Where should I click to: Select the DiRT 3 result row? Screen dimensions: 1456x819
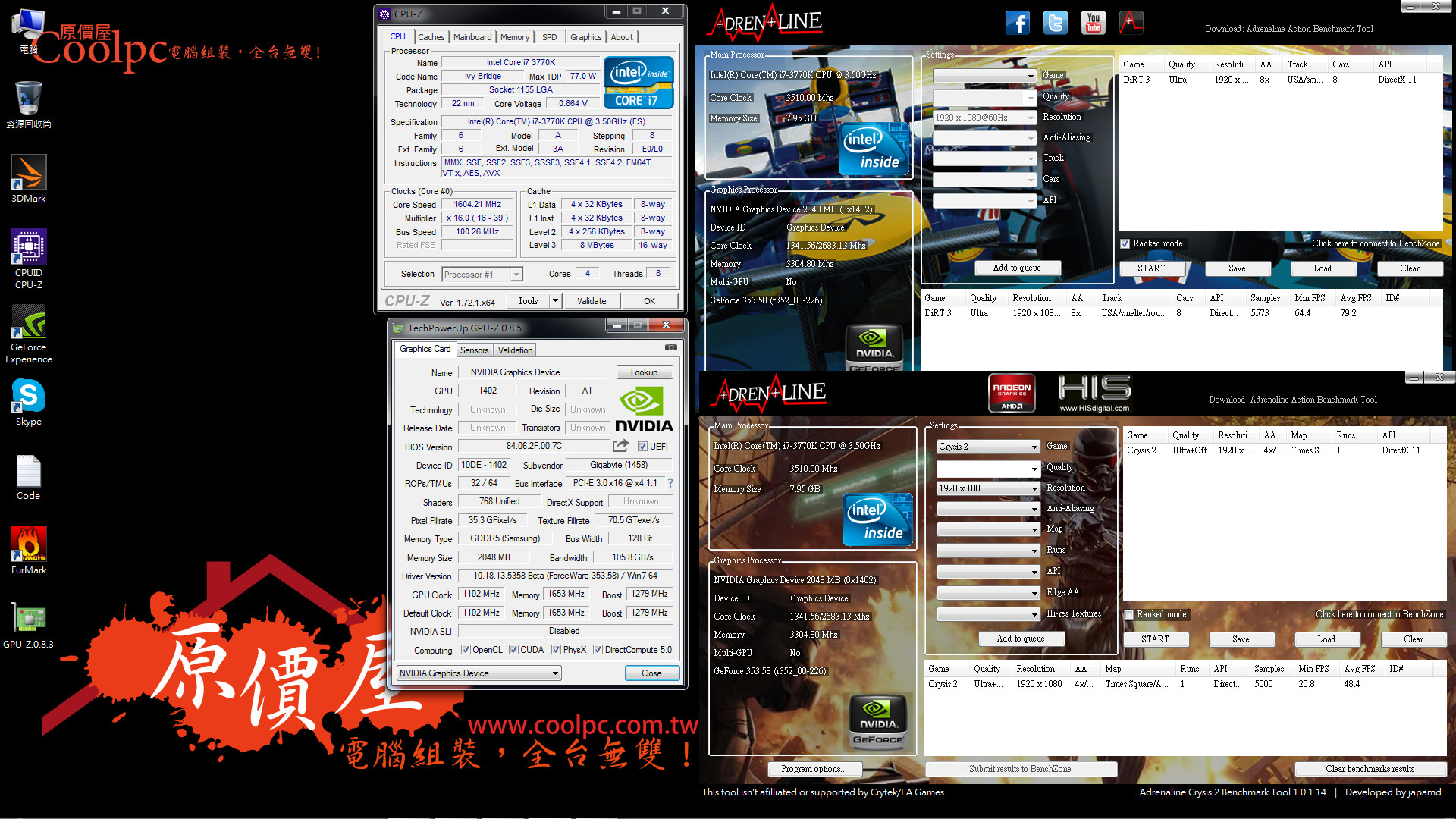click(x=1181, y=313)
